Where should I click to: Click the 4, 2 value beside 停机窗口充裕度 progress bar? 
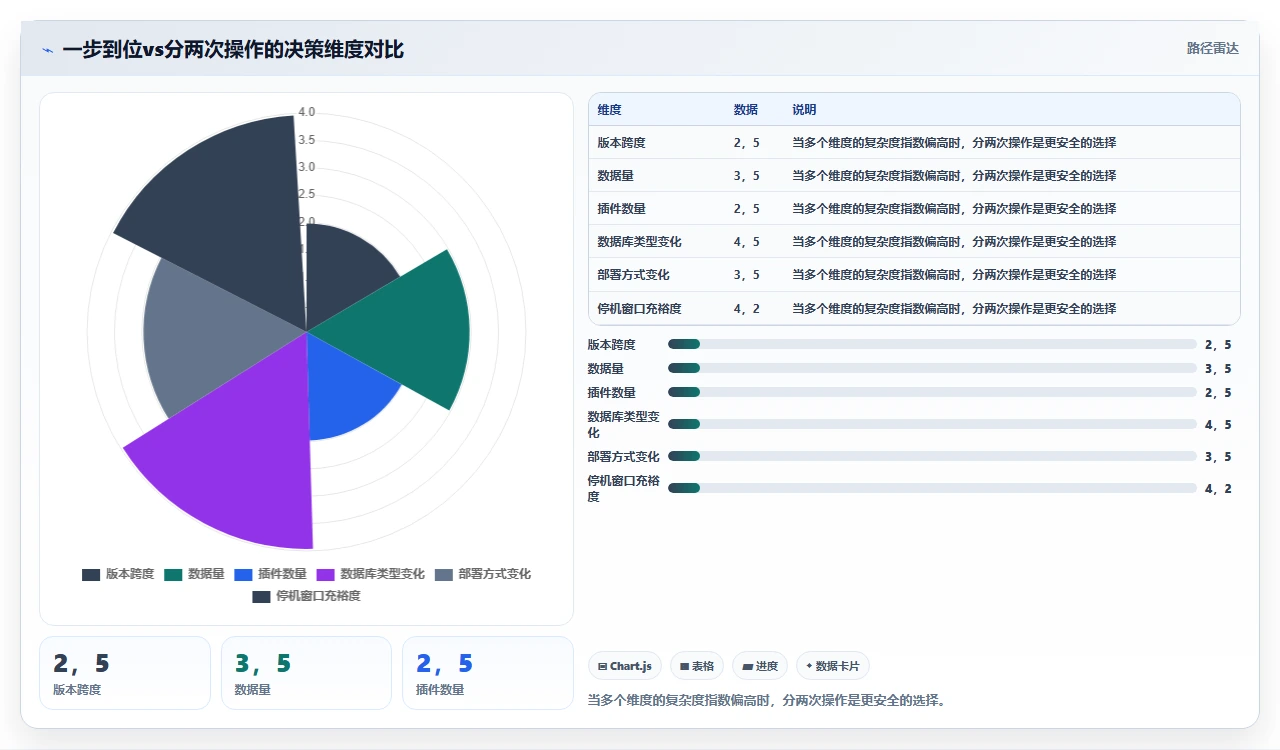[1218, 489]
